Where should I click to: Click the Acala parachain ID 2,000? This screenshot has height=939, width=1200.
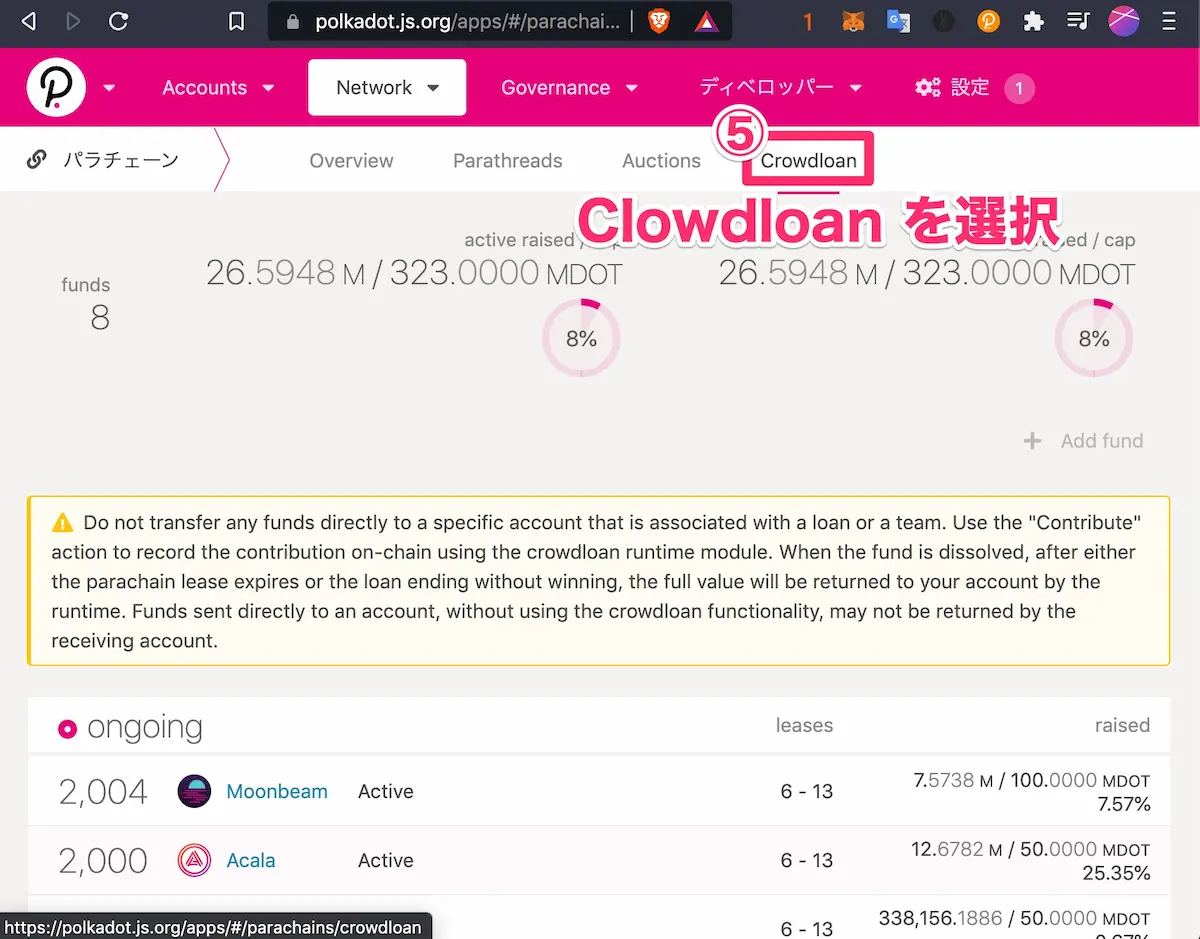coord(103,861)
